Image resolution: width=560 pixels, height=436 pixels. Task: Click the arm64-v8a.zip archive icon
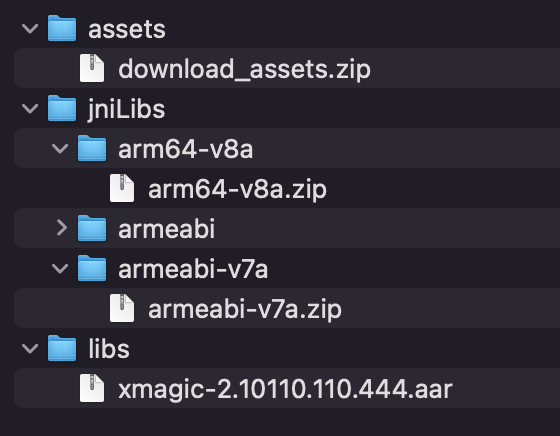pos(122,188)
